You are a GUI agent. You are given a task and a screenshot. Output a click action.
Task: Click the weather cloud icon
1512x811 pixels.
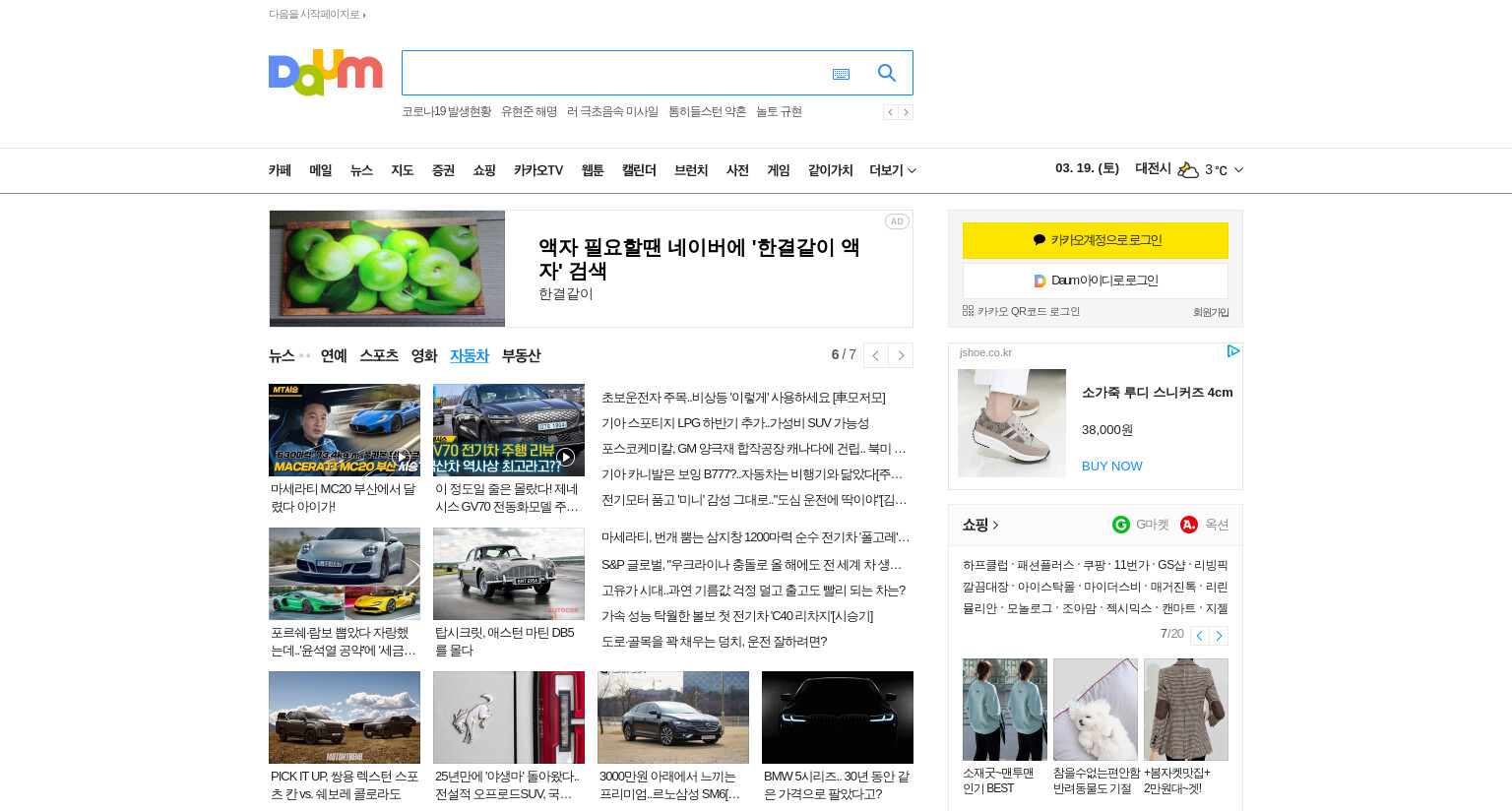1188,170
